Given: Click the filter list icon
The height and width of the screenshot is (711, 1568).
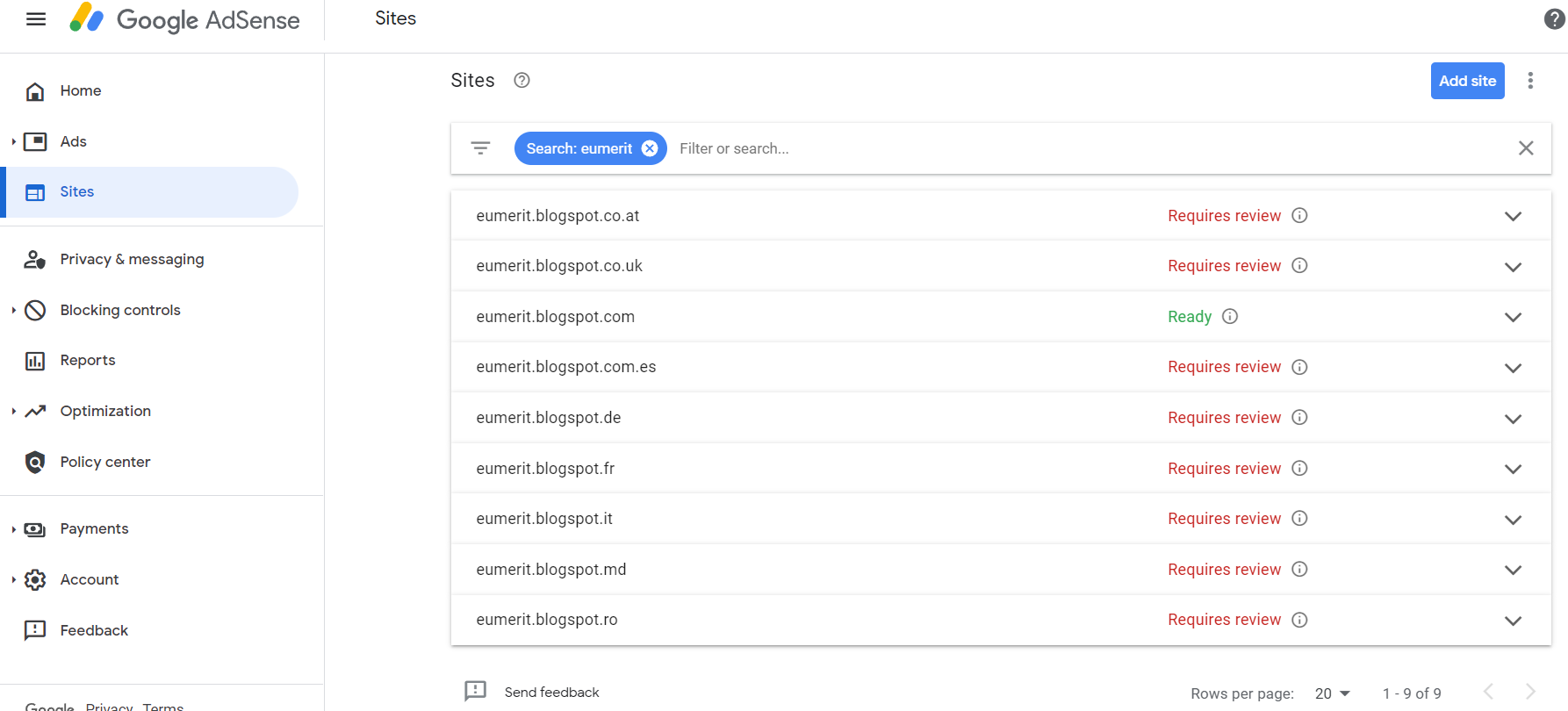Looking at the screenshot, I should pos(480,148).
